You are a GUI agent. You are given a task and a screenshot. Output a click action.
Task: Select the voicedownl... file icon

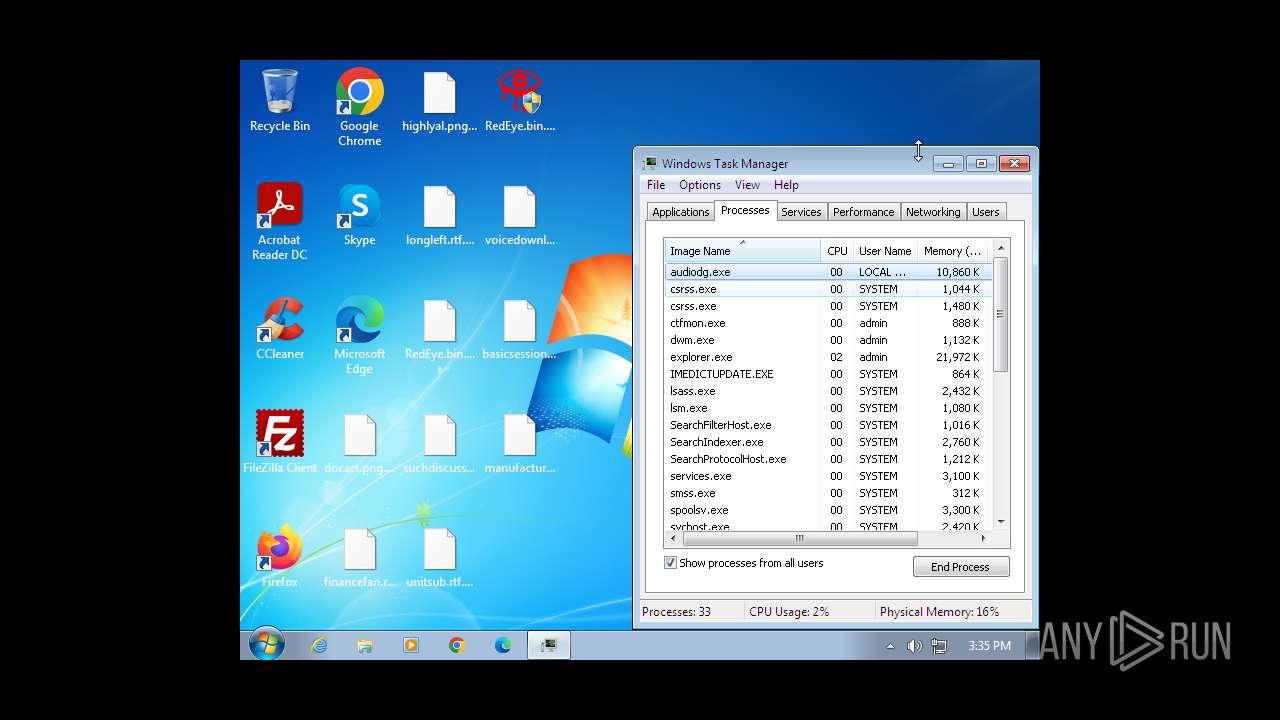tap(519, 214)
